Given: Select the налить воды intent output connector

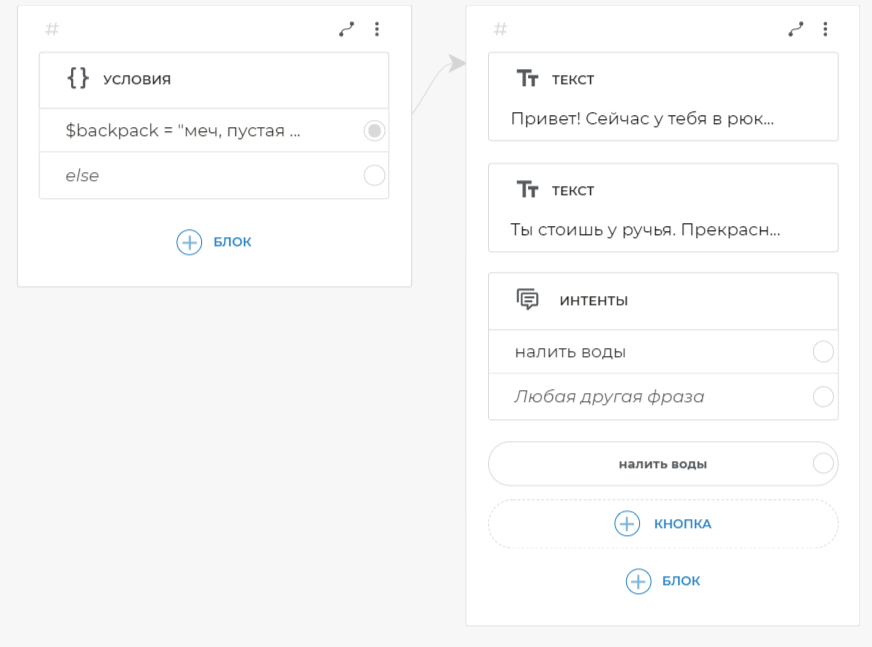Looking at the screenshot, I should [x=823, y=352].
